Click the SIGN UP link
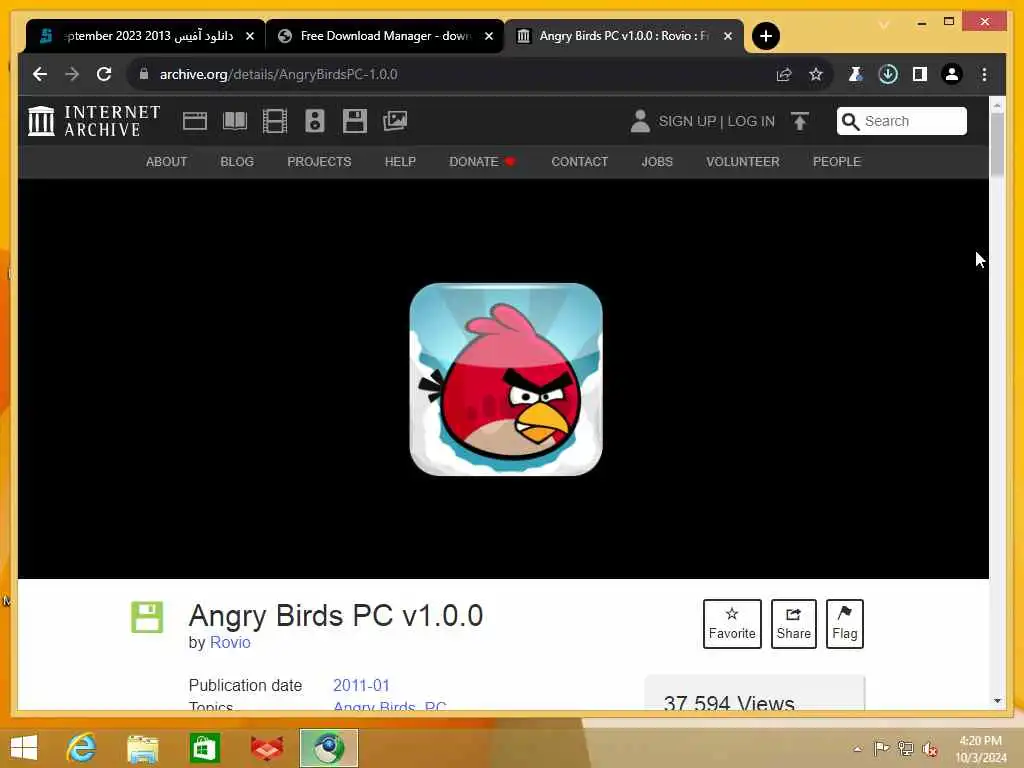 tap(687, 121)
